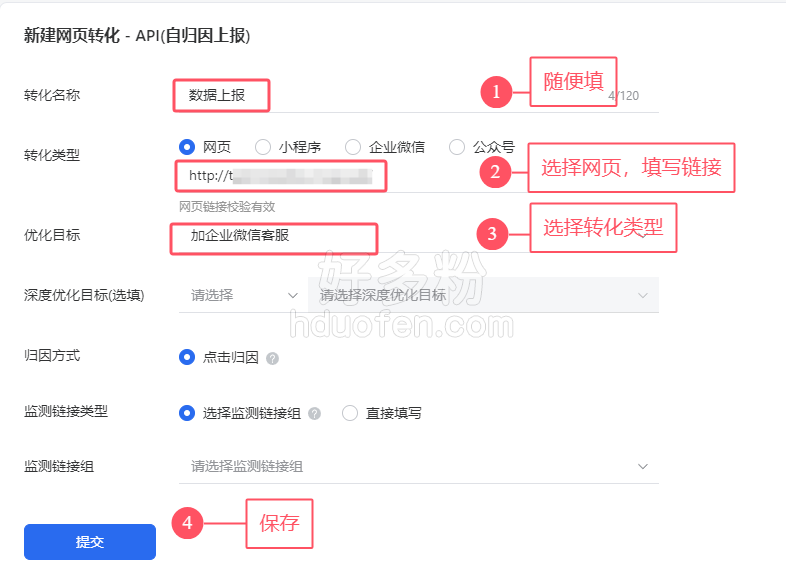Select the 选择监测链接组 radio option
This screenshot has height=582, width=786.
187,413
